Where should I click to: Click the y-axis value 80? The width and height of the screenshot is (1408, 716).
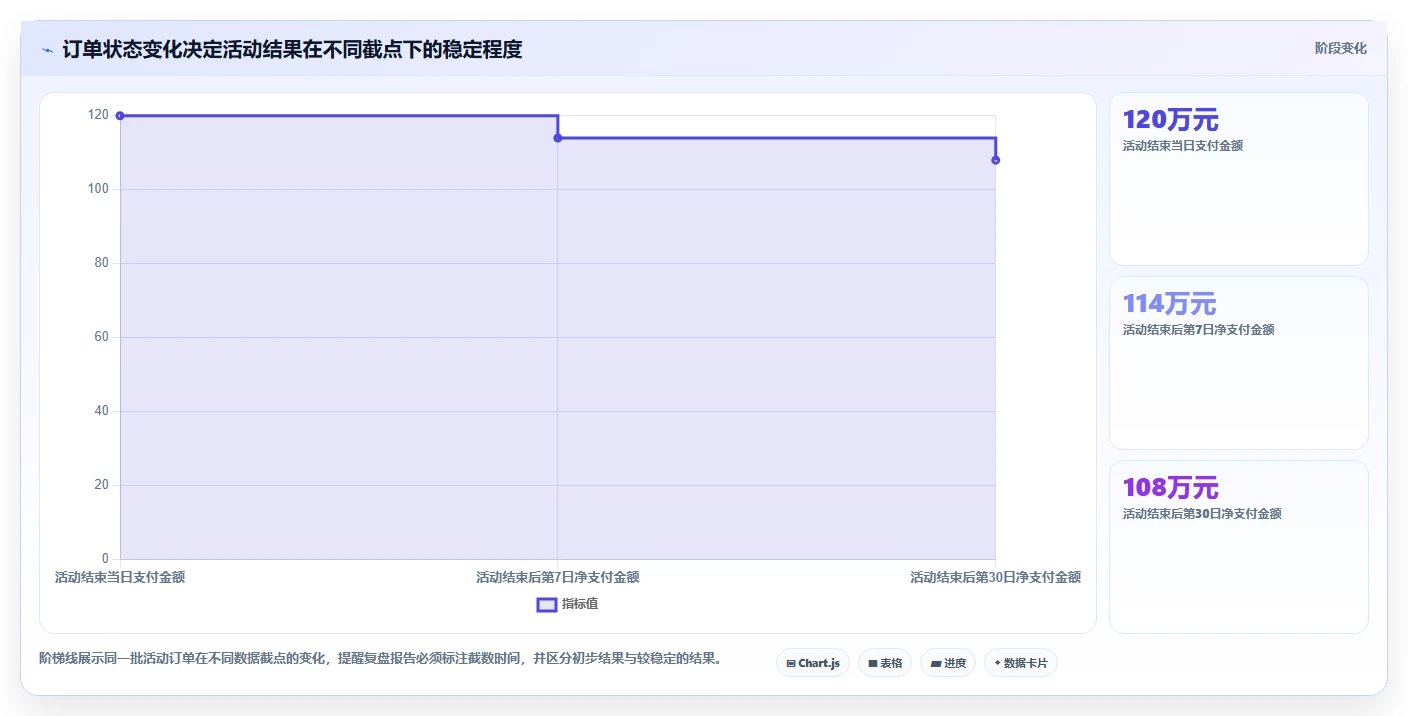tap(101, 263)
